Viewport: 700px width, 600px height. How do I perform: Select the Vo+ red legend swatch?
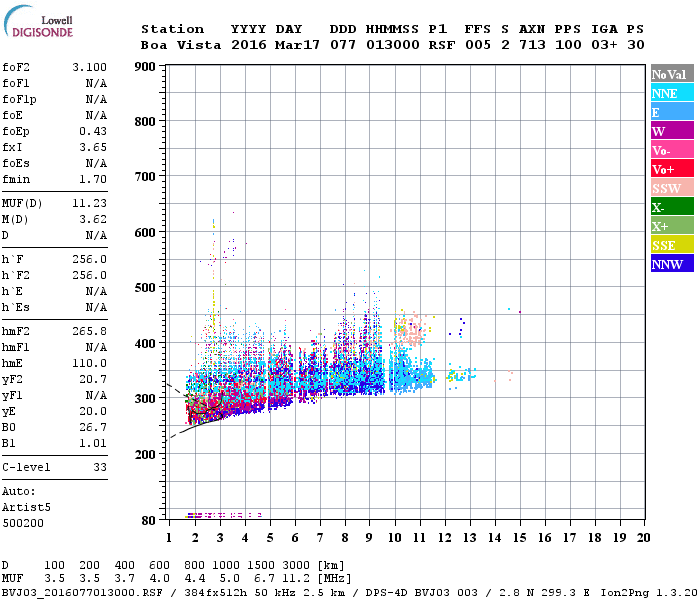coord(672,169)
